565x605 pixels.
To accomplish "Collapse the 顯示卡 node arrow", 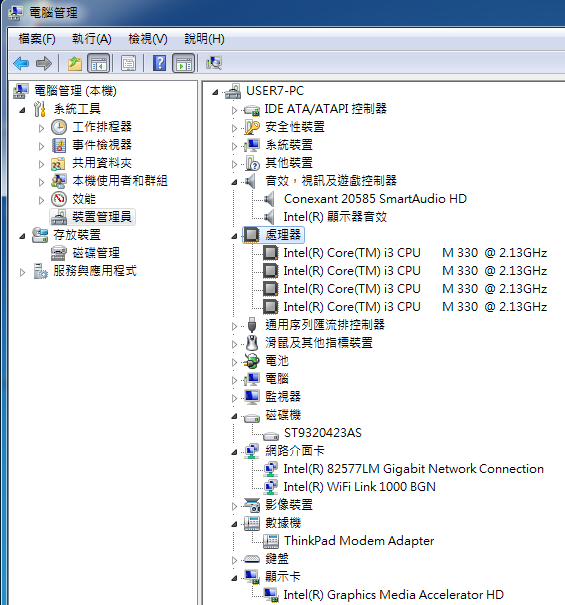I will click(234, 578).
